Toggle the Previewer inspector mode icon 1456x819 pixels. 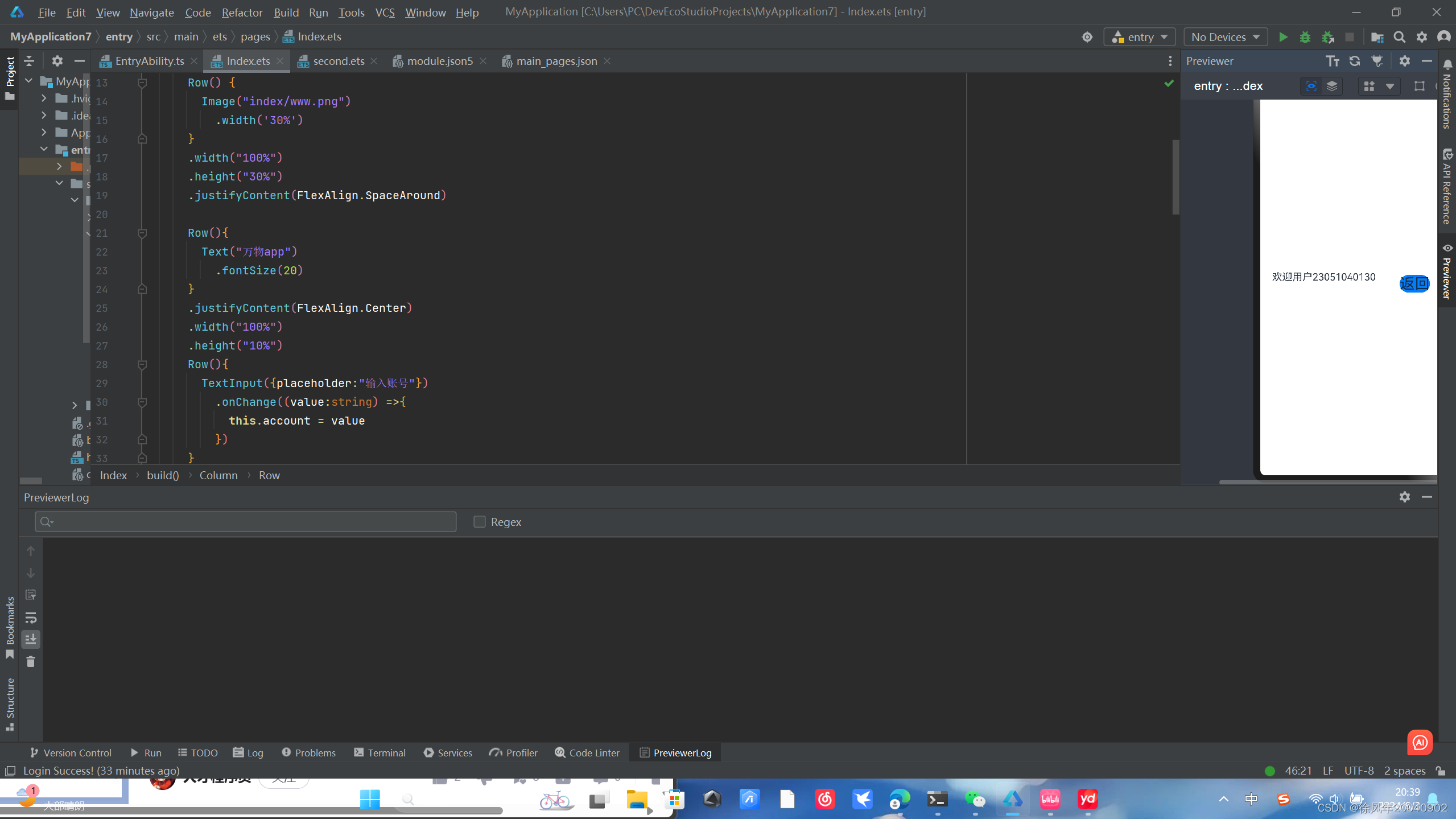(x=1311, y=86)
